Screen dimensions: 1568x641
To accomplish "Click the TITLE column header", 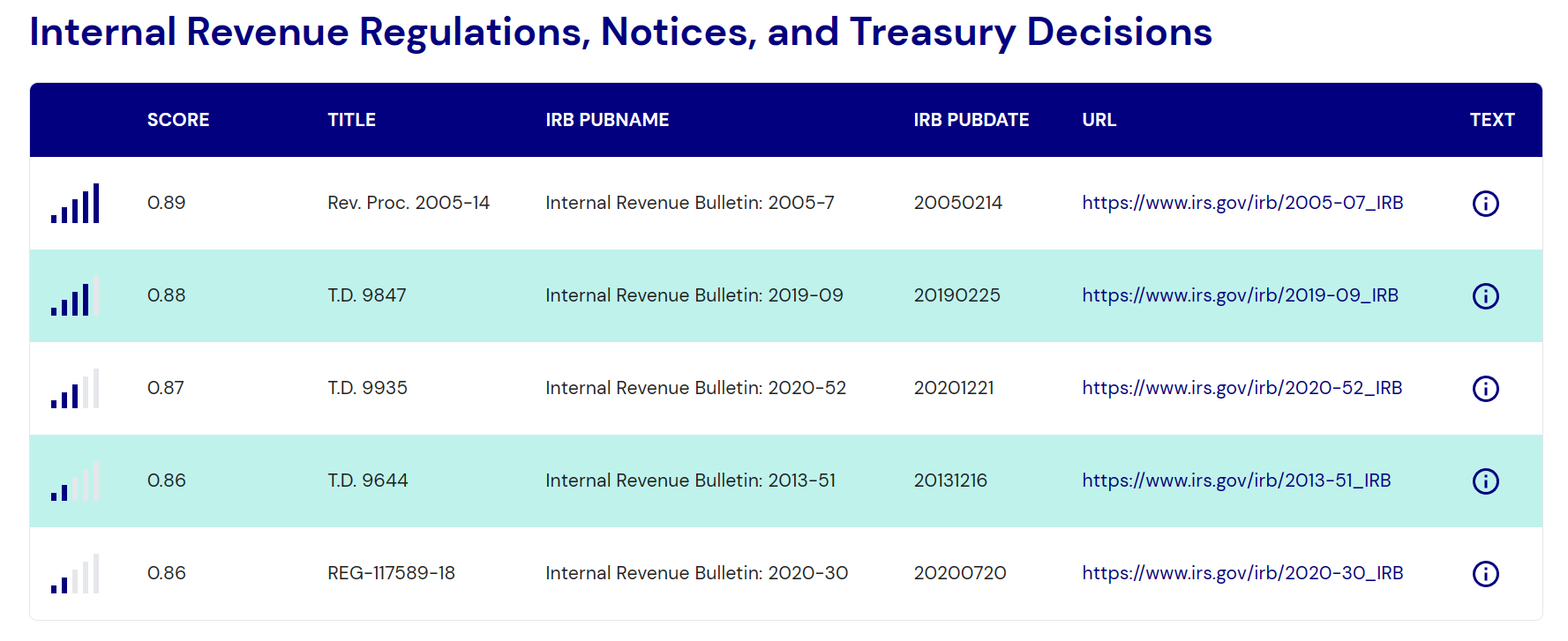I will tap(351, 120).
